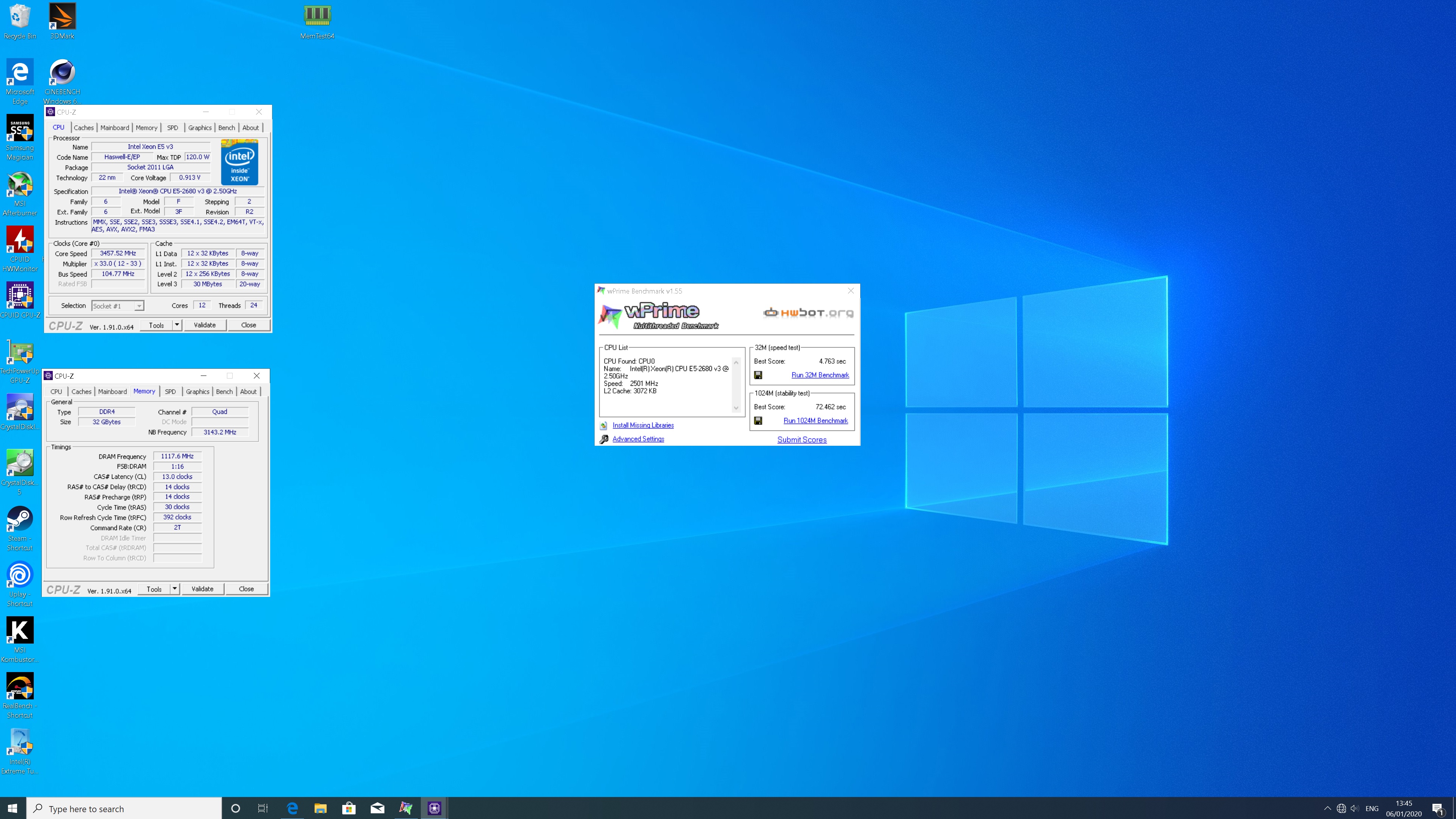The image size is (1456, 819).
Task: Select the CPU tab in lower CPU-Z
Action: point(56,391)
